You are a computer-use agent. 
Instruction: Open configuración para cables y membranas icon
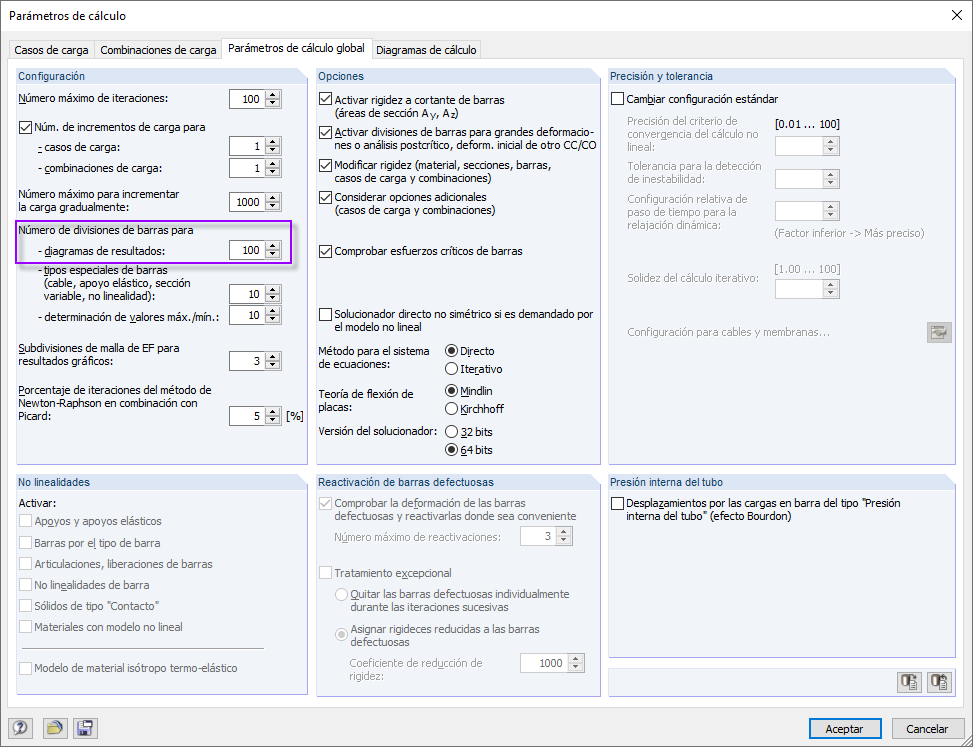coord(938,332)
